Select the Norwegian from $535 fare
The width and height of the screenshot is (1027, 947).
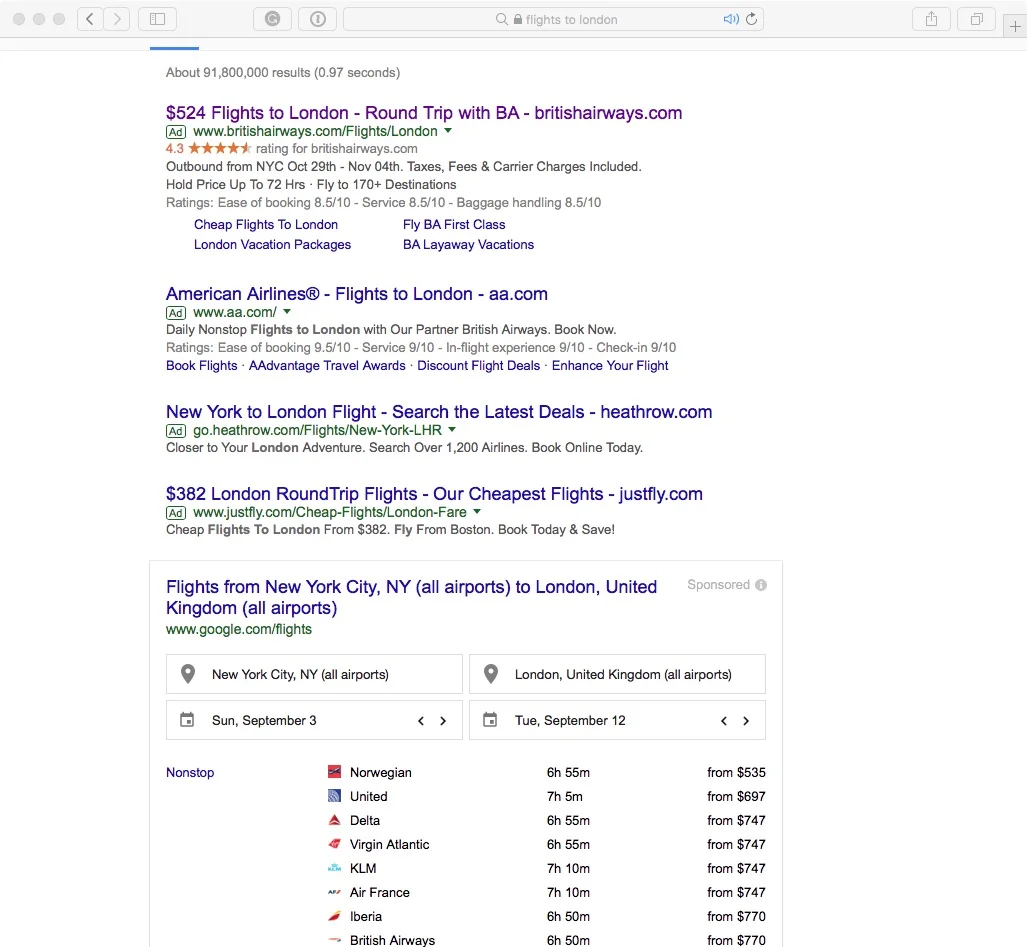pyautogui.click(x=736, y=772)
